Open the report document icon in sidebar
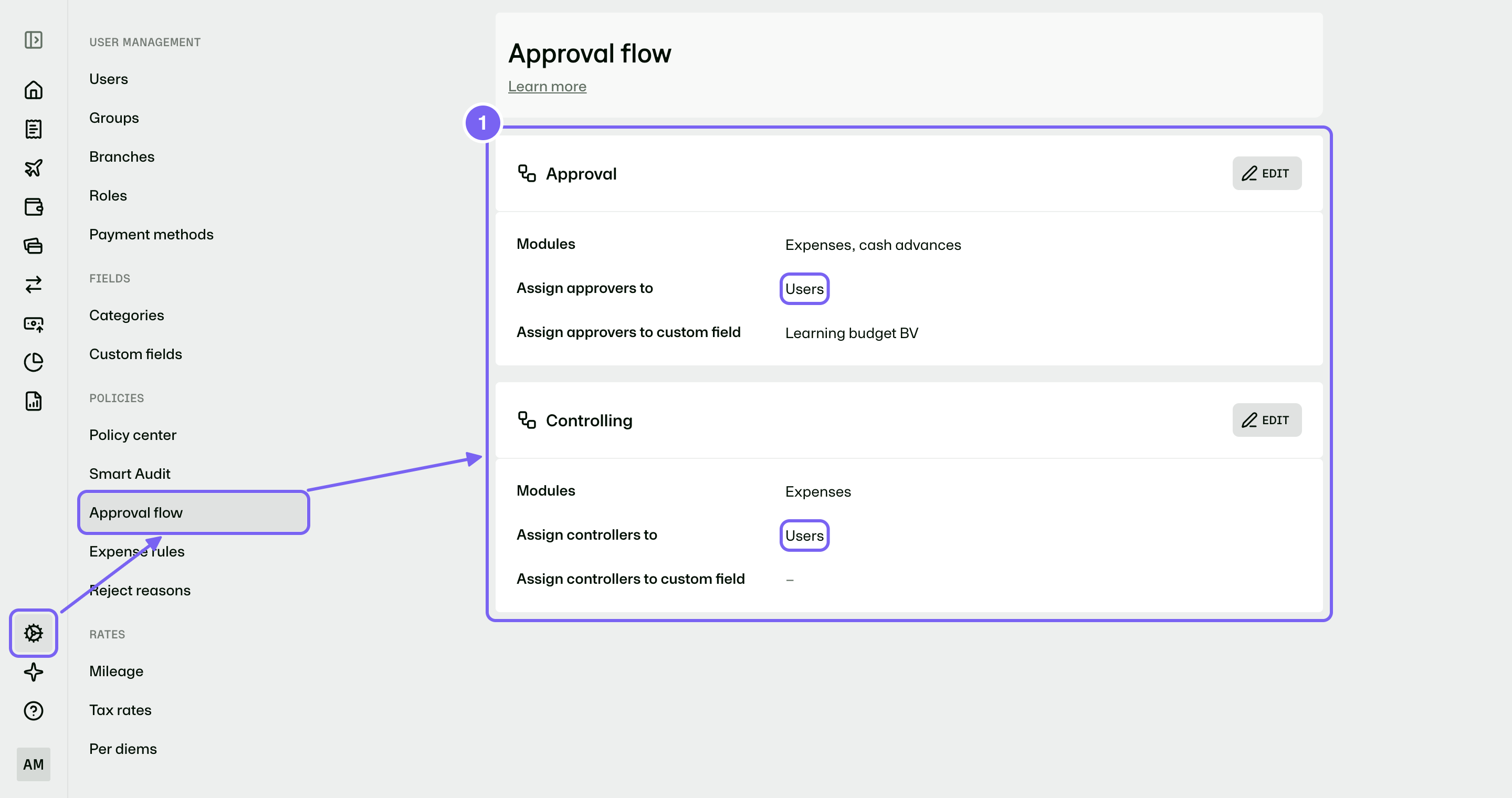Screen dimensions: 1512x798 [34, 401]
